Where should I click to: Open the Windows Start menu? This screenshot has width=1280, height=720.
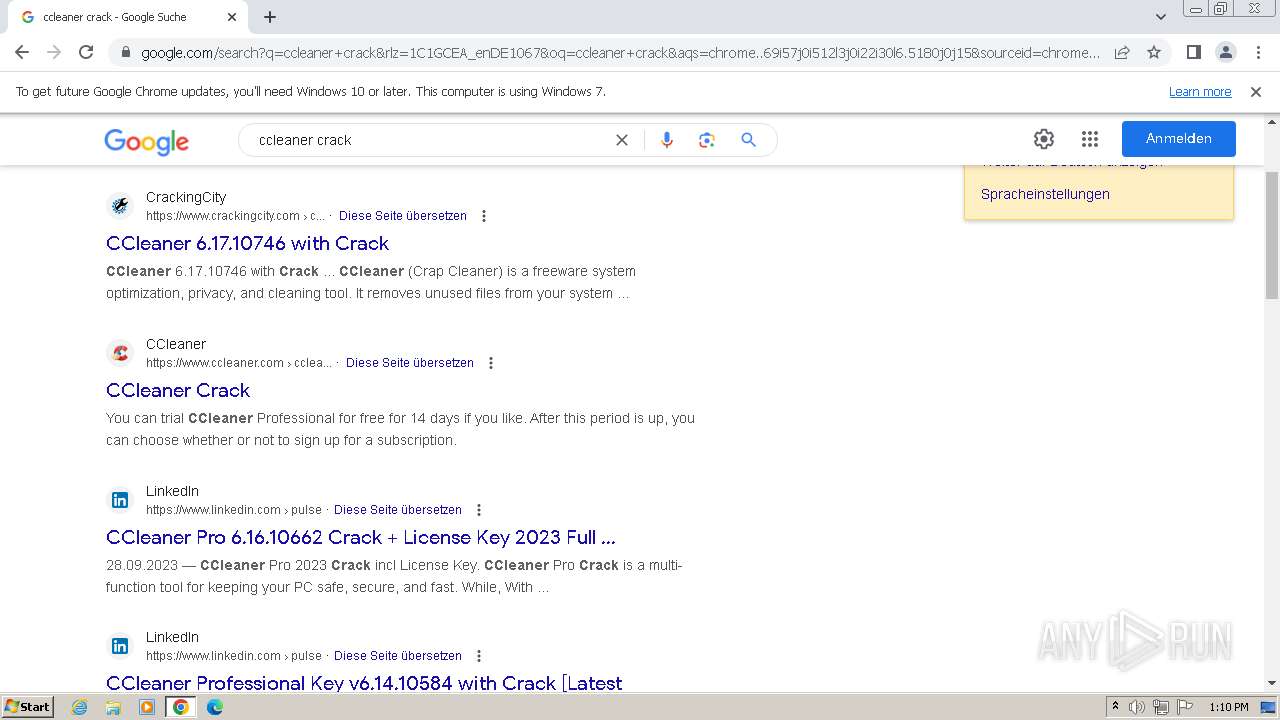[x=28, y=706]
